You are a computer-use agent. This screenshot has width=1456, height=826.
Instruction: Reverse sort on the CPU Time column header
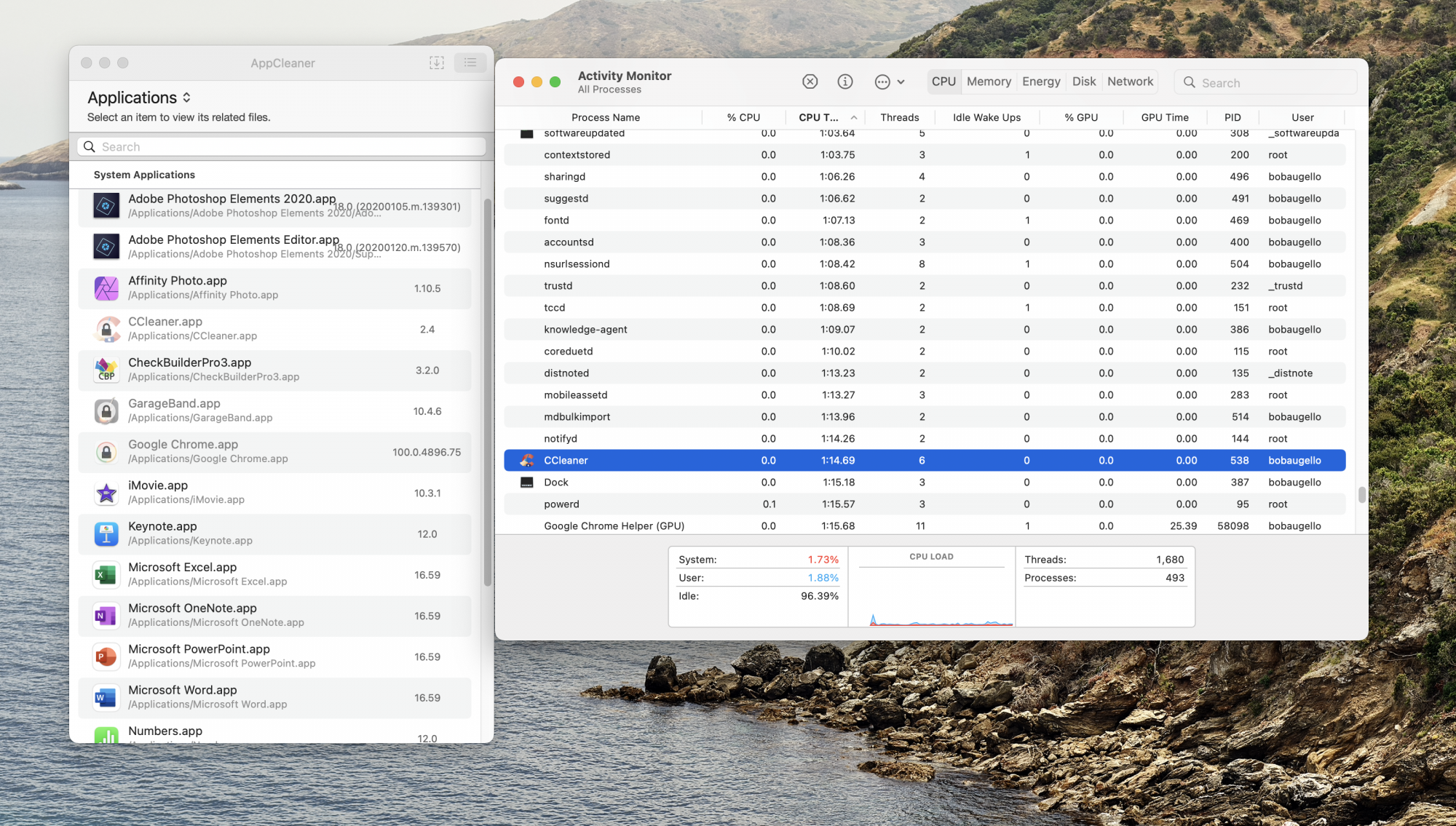[x=827, y=117]
